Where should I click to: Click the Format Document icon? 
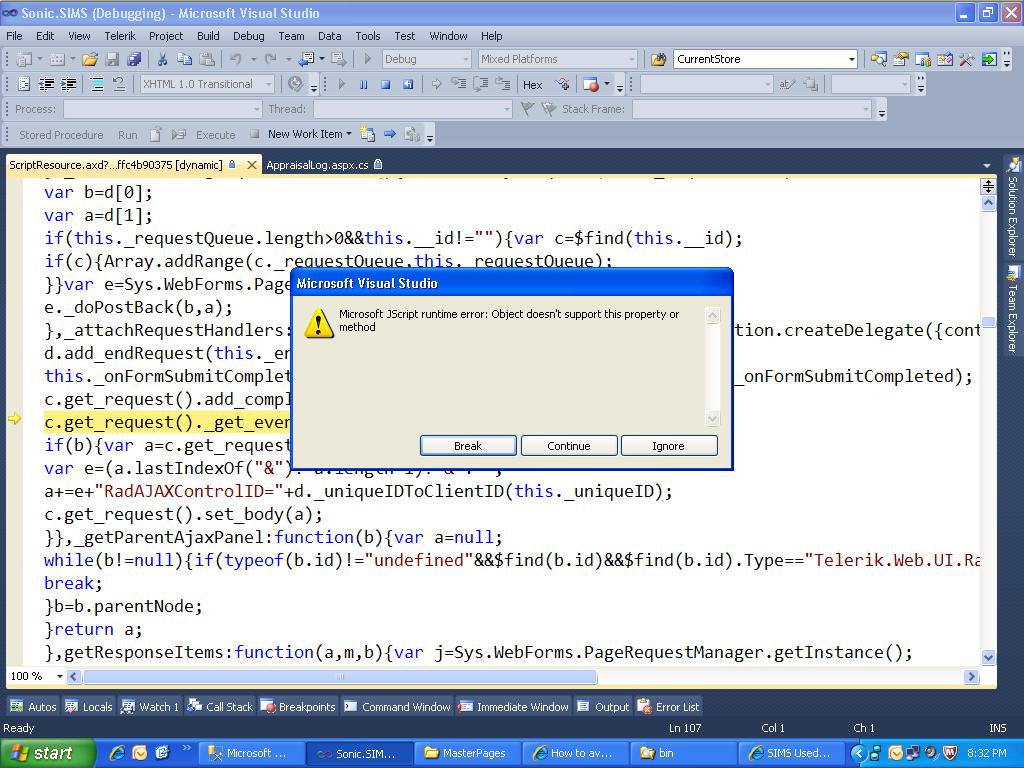(24, 84)
